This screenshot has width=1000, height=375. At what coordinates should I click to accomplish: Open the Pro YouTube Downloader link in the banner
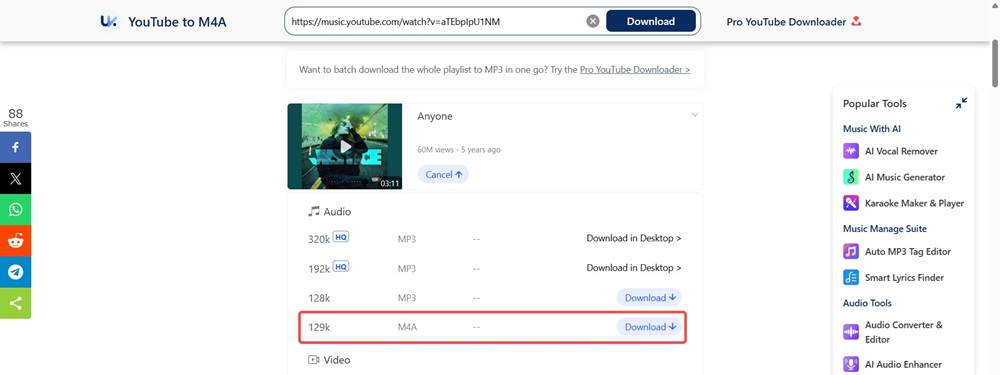(x=635, y=70)
